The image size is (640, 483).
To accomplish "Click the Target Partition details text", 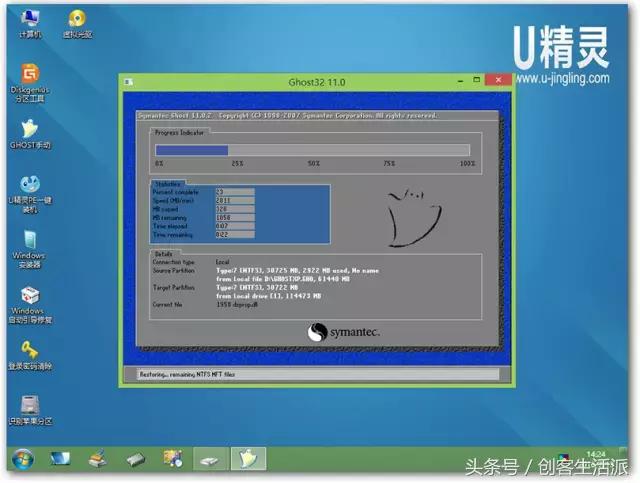I will click(269, 292).
